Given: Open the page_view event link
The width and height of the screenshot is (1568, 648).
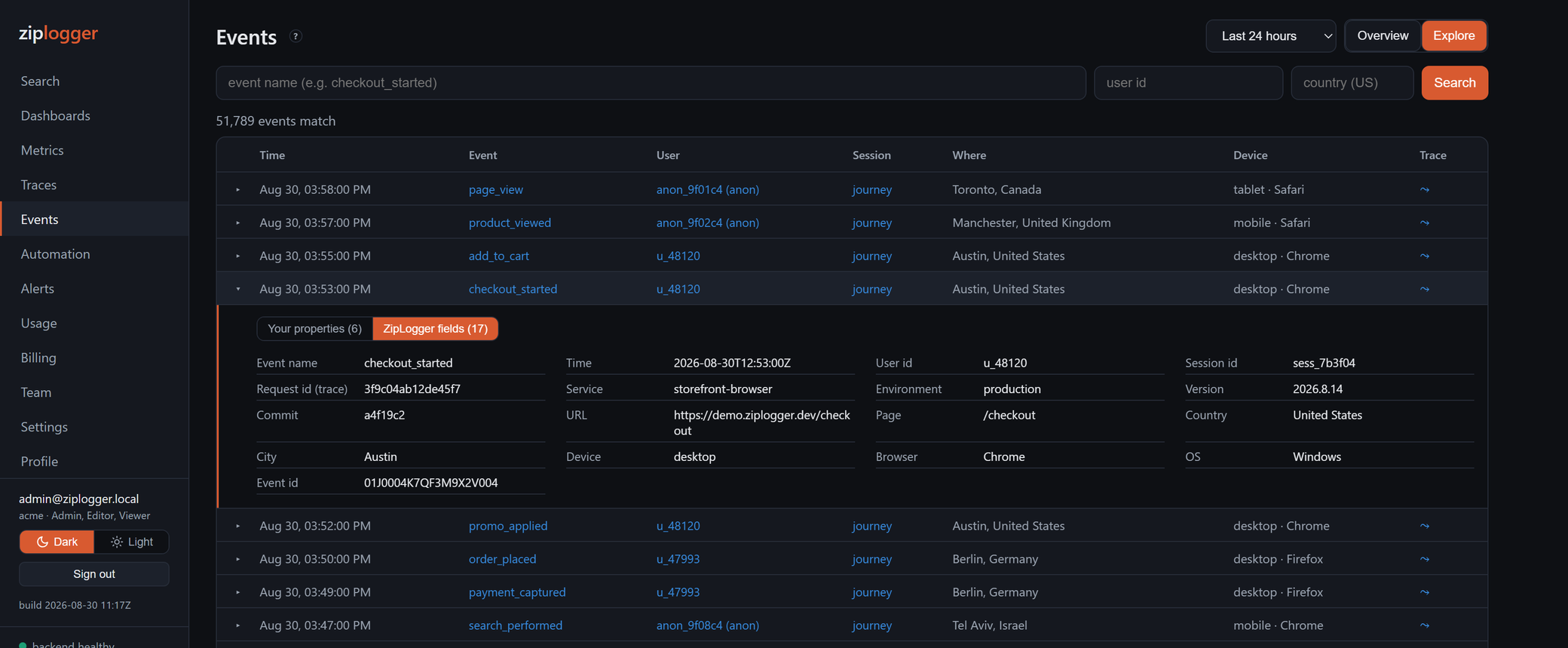Looking at the screenshot, I should (x=495, y=189).
